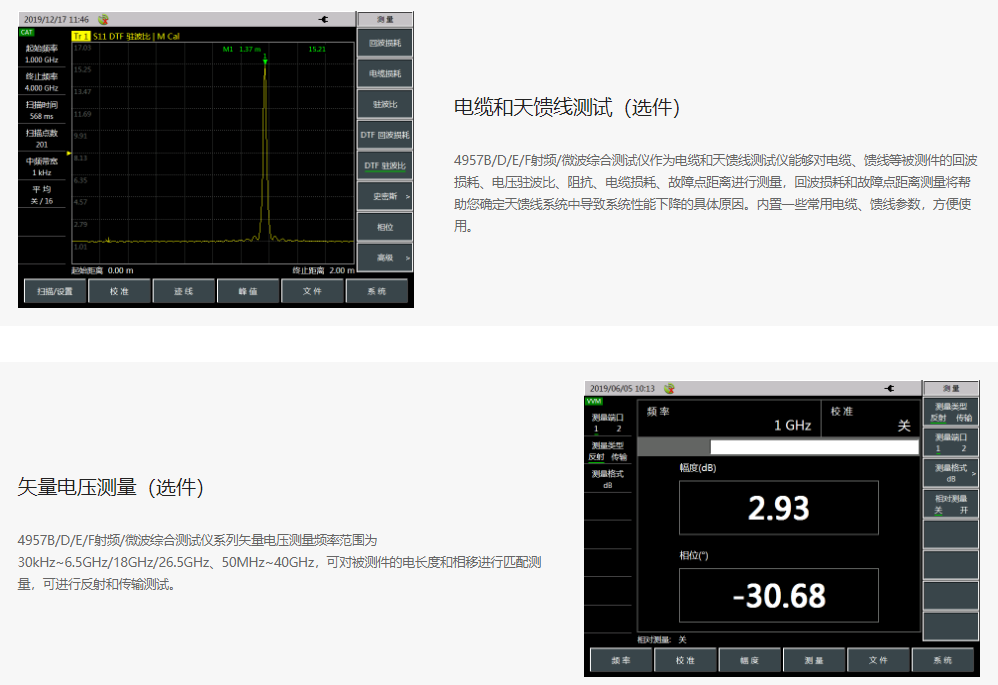Open the 扫描/设置 bottom menu
Viewport: 998px width, 685px height.
[x=54, y=291]
